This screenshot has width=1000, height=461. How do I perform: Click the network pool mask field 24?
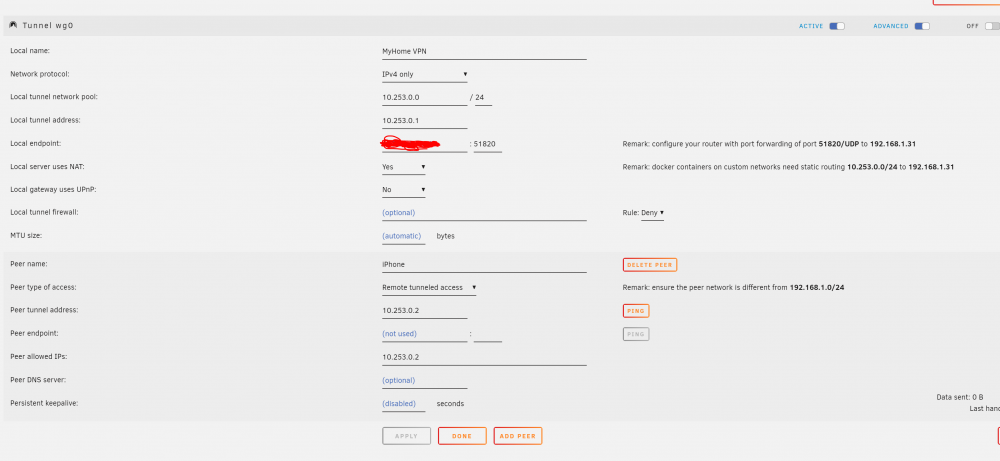[483, 98]
